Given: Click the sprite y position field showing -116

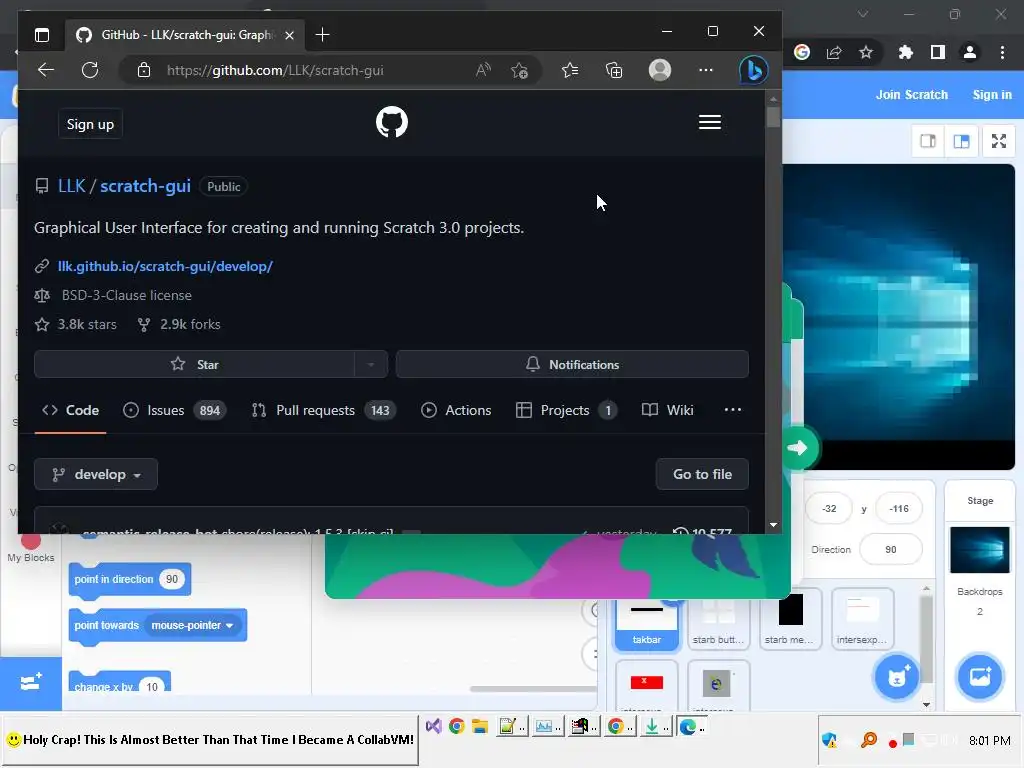Looking at the screenshot, I should coord(899,509).
